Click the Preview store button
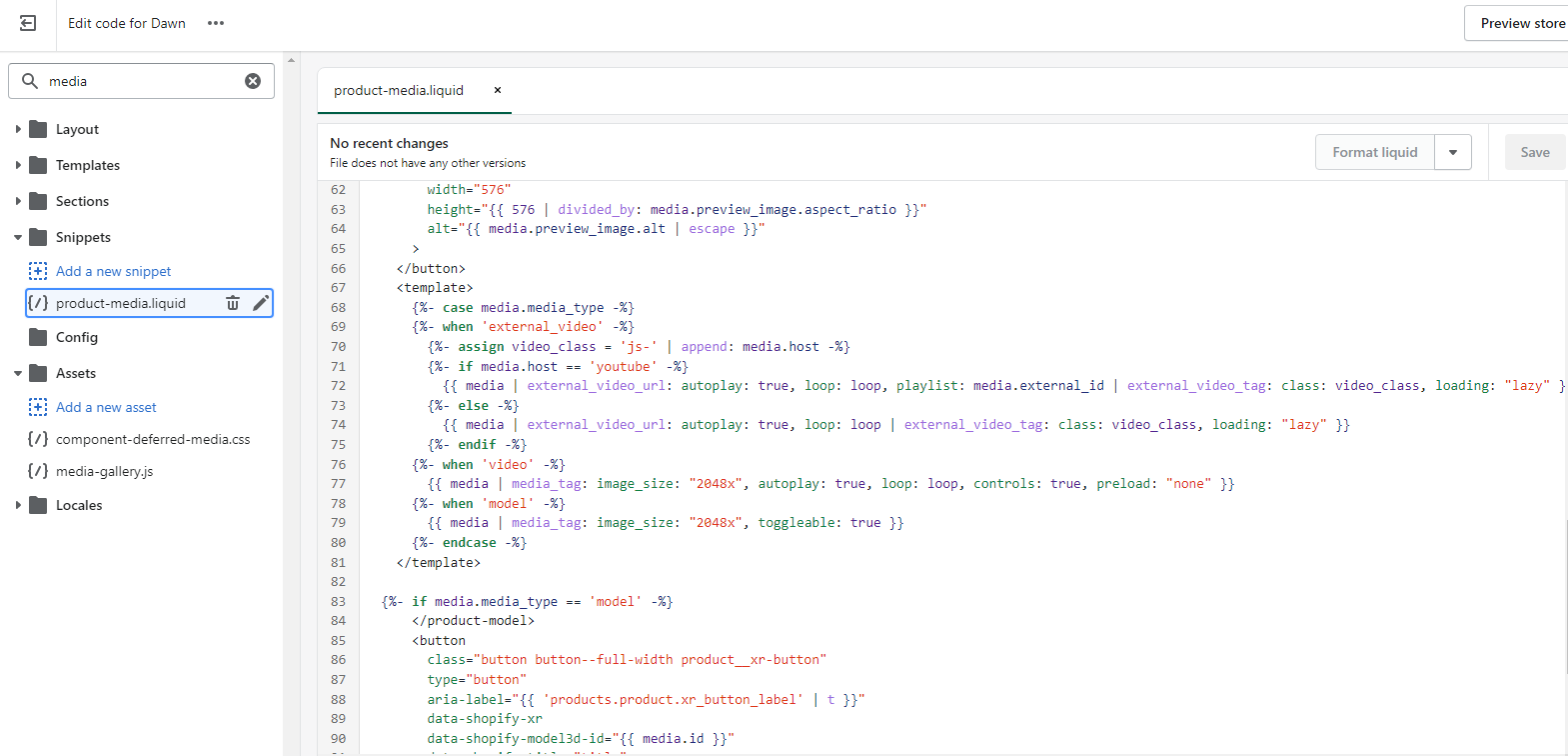1568x756 pixels. (x=1521, y=23)
